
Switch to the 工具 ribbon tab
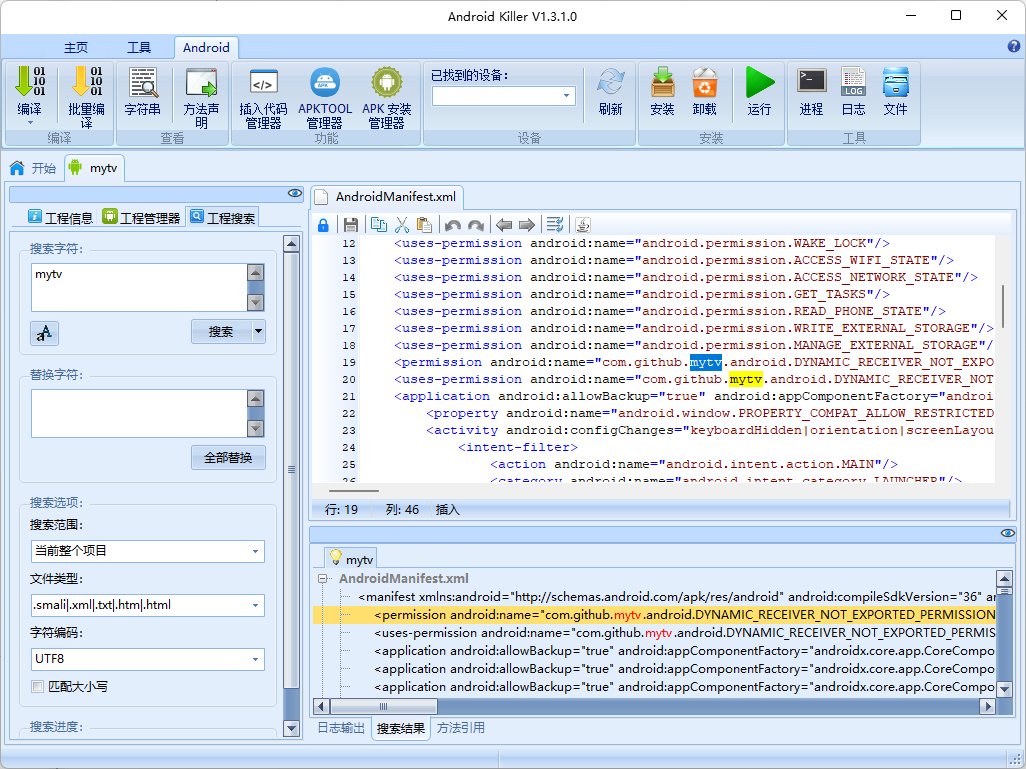click(139, 47)
